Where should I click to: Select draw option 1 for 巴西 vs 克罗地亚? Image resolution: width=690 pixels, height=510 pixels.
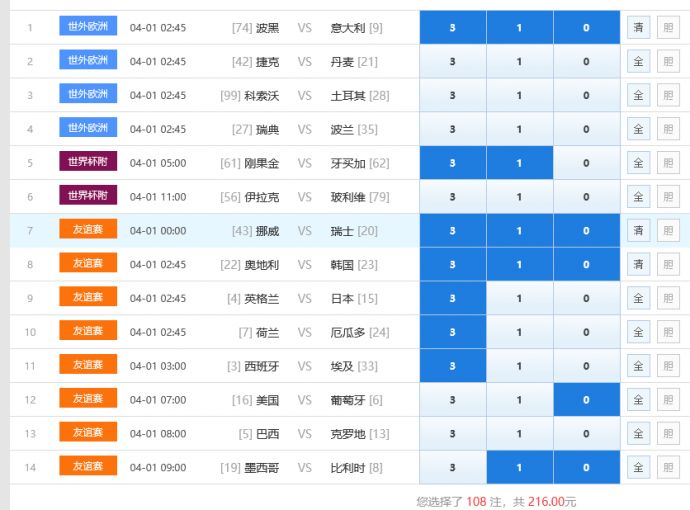pyautogui.click(x=519, y=434)
